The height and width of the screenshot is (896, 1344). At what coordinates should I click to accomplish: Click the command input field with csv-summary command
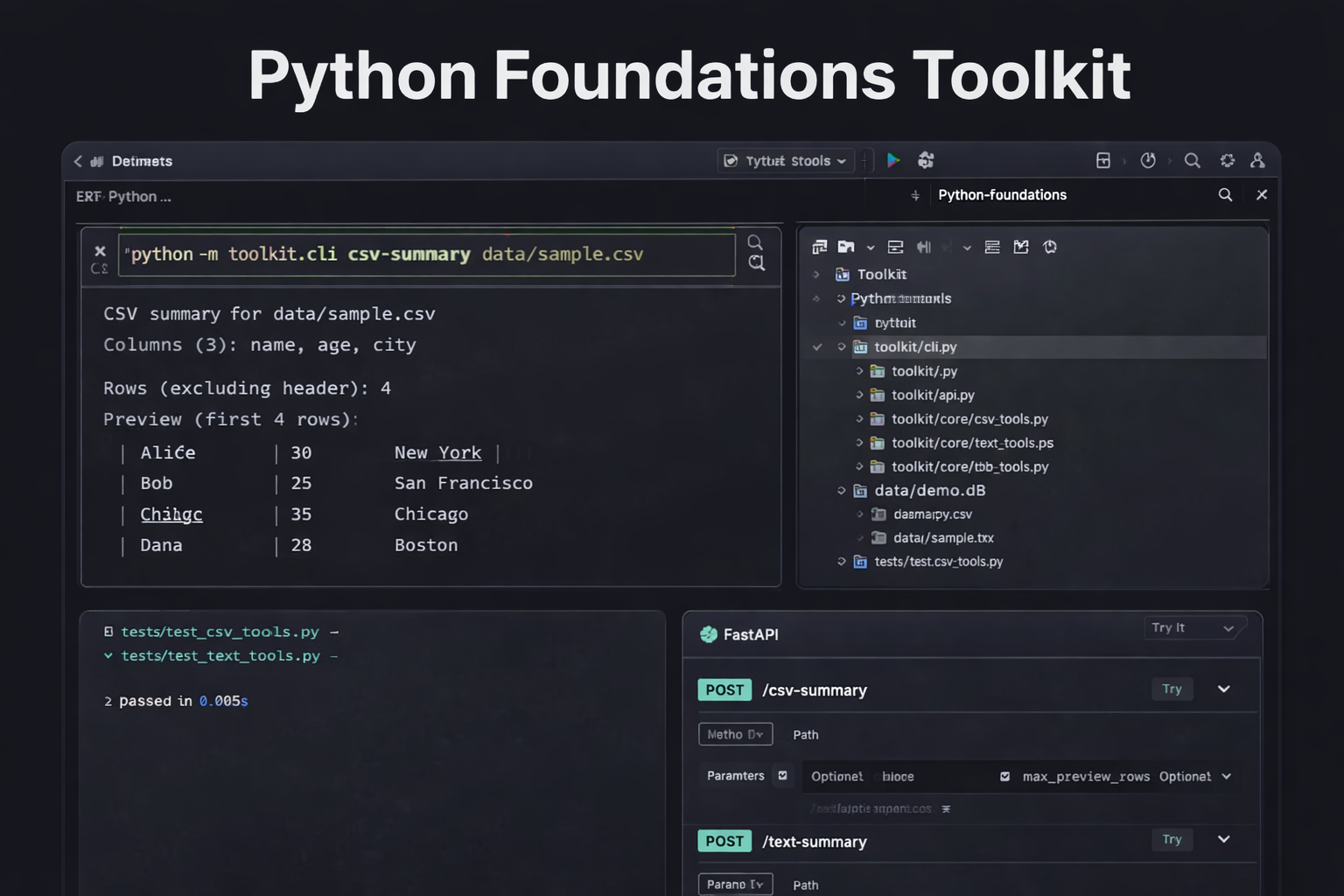[x=427, y=254]
